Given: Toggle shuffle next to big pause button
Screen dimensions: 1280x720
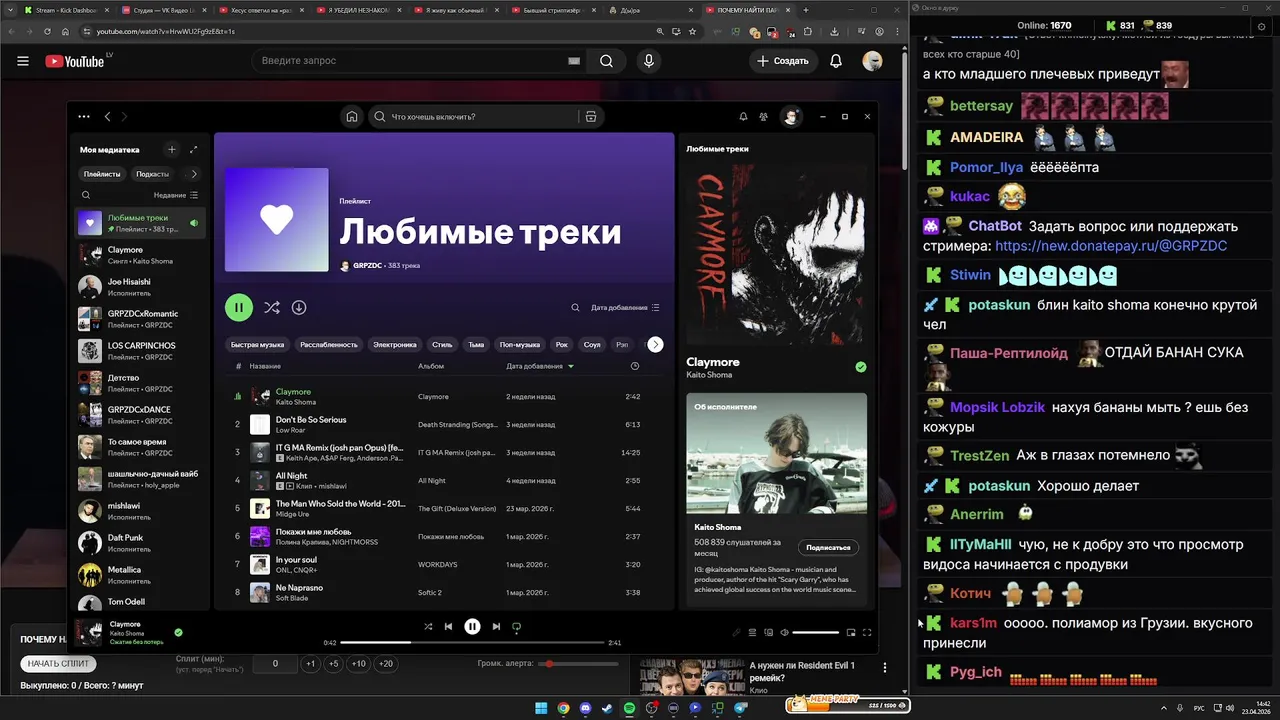Looking at the screenshot, I should point(271,308).
